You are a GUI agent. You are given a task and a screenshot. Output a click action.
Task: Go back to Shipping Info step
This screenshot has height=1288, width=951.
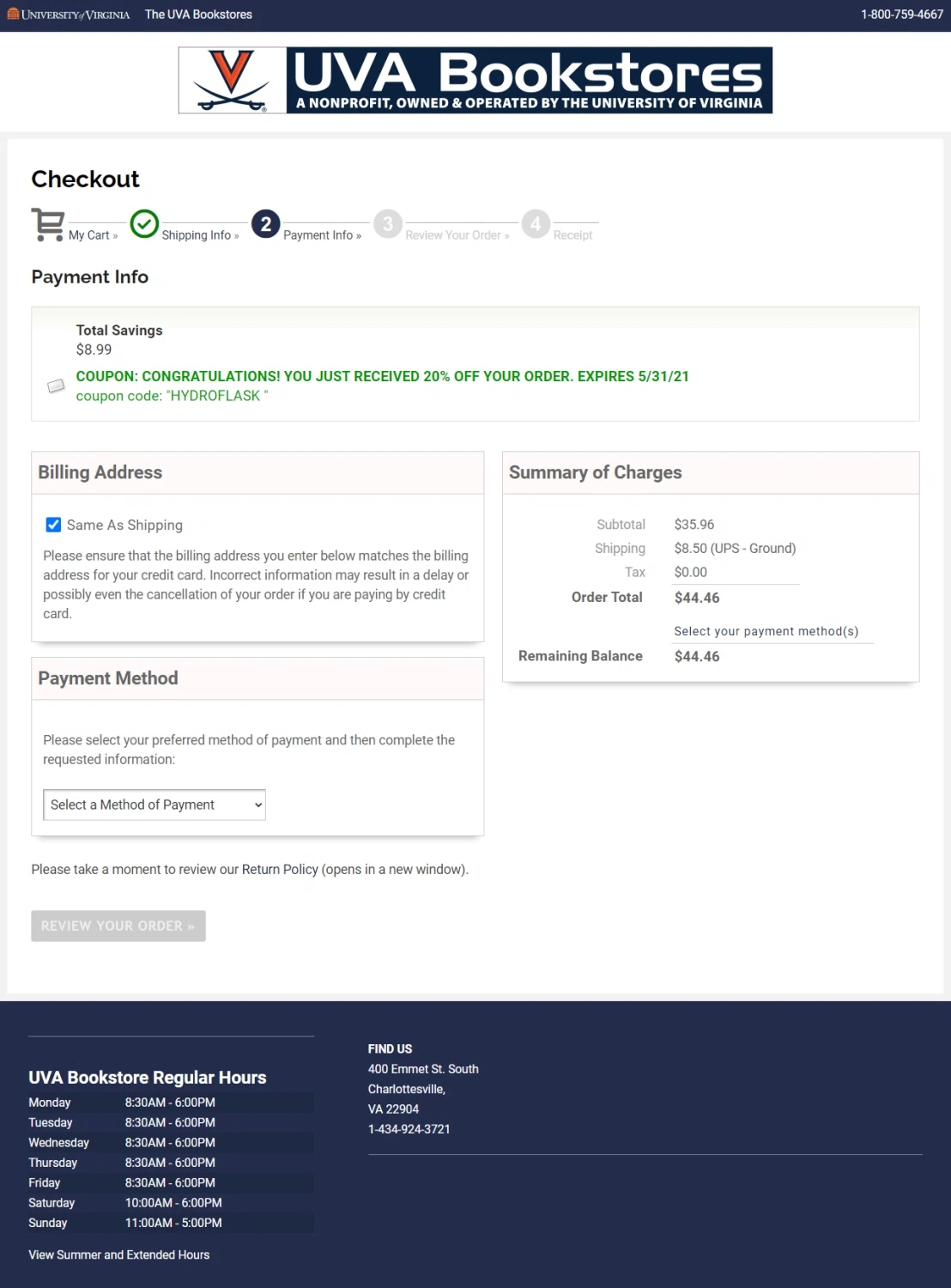pos(200,235)
